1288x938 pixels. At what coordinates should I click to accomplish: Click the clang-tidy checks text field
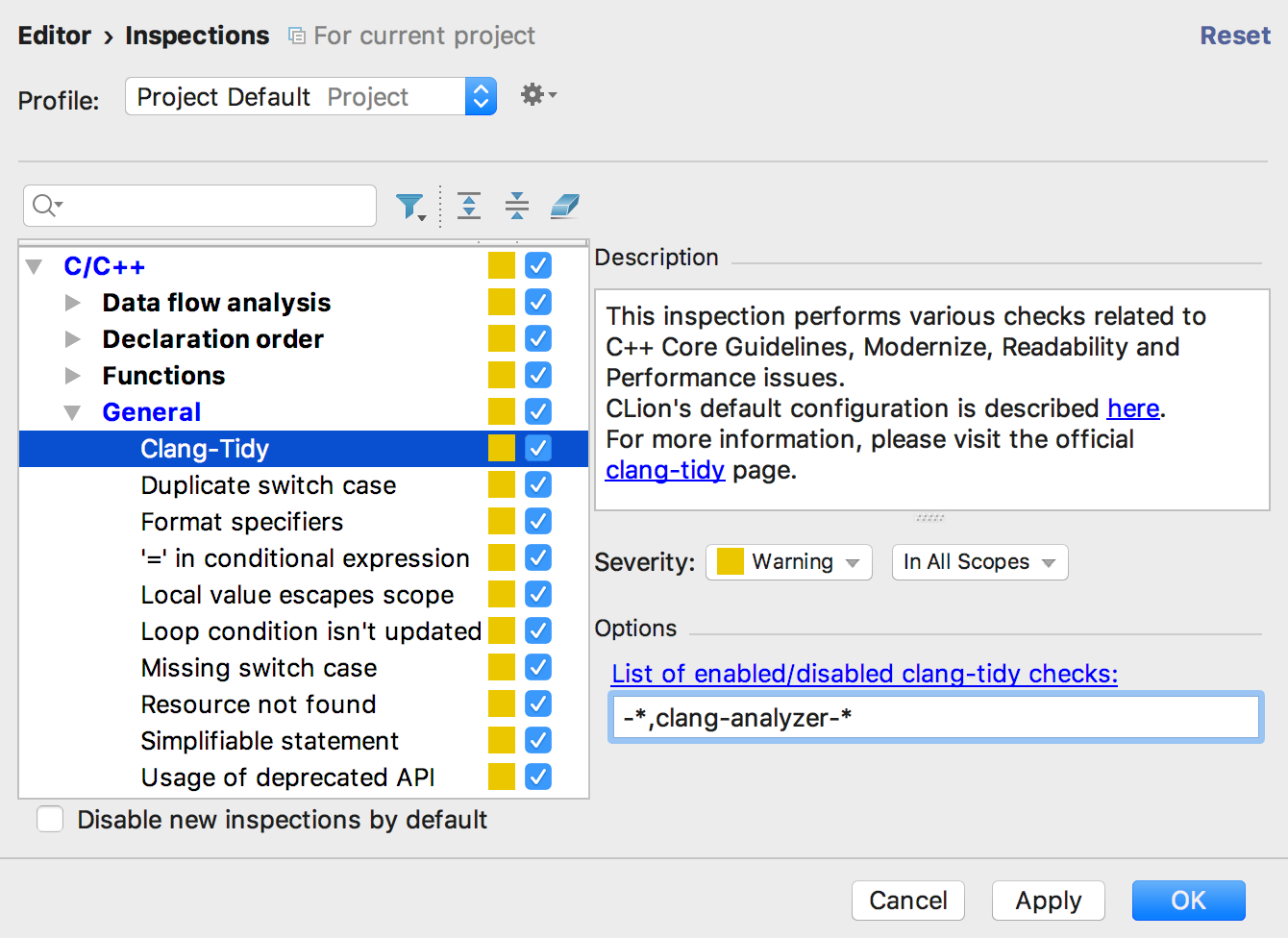click(x=935, y=718)
